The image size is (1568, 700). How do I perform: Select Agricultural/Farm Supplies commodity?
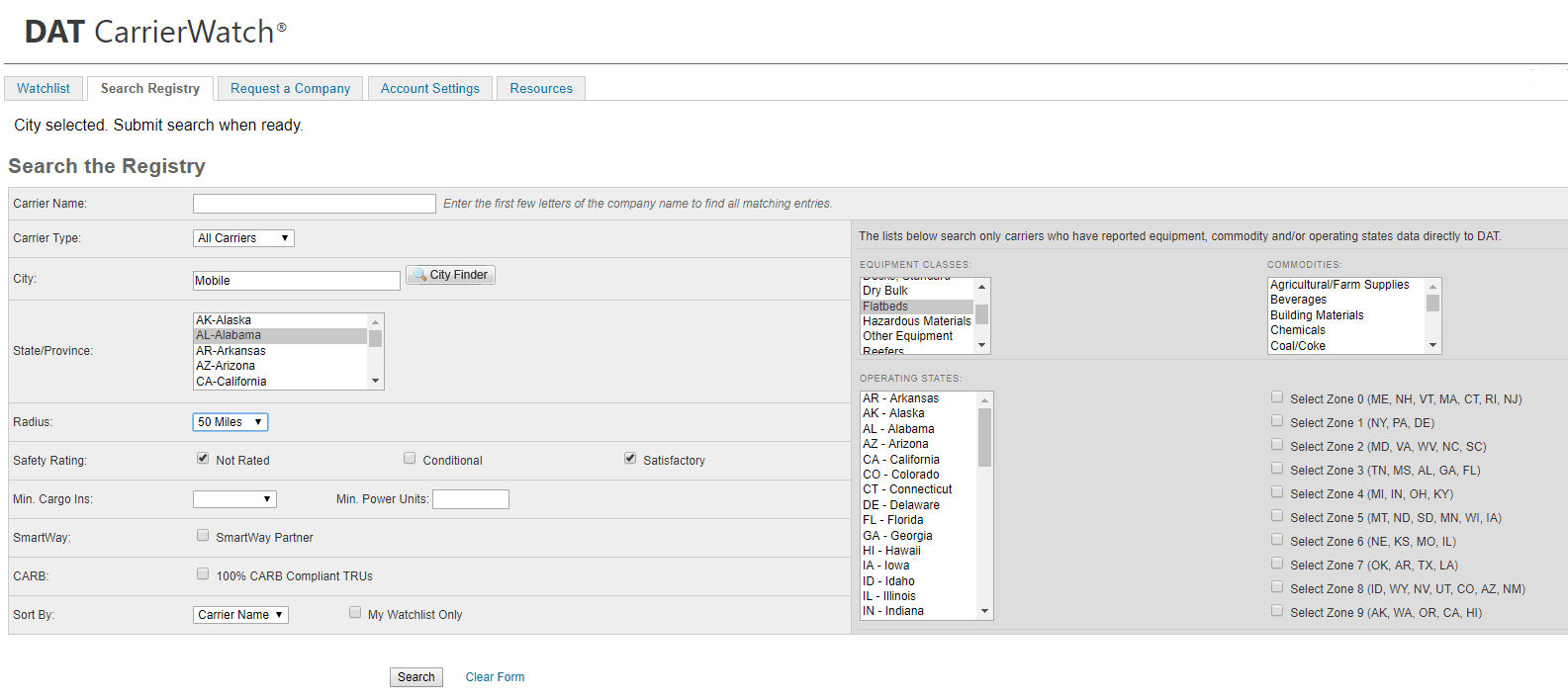[x=1346, y=285]
